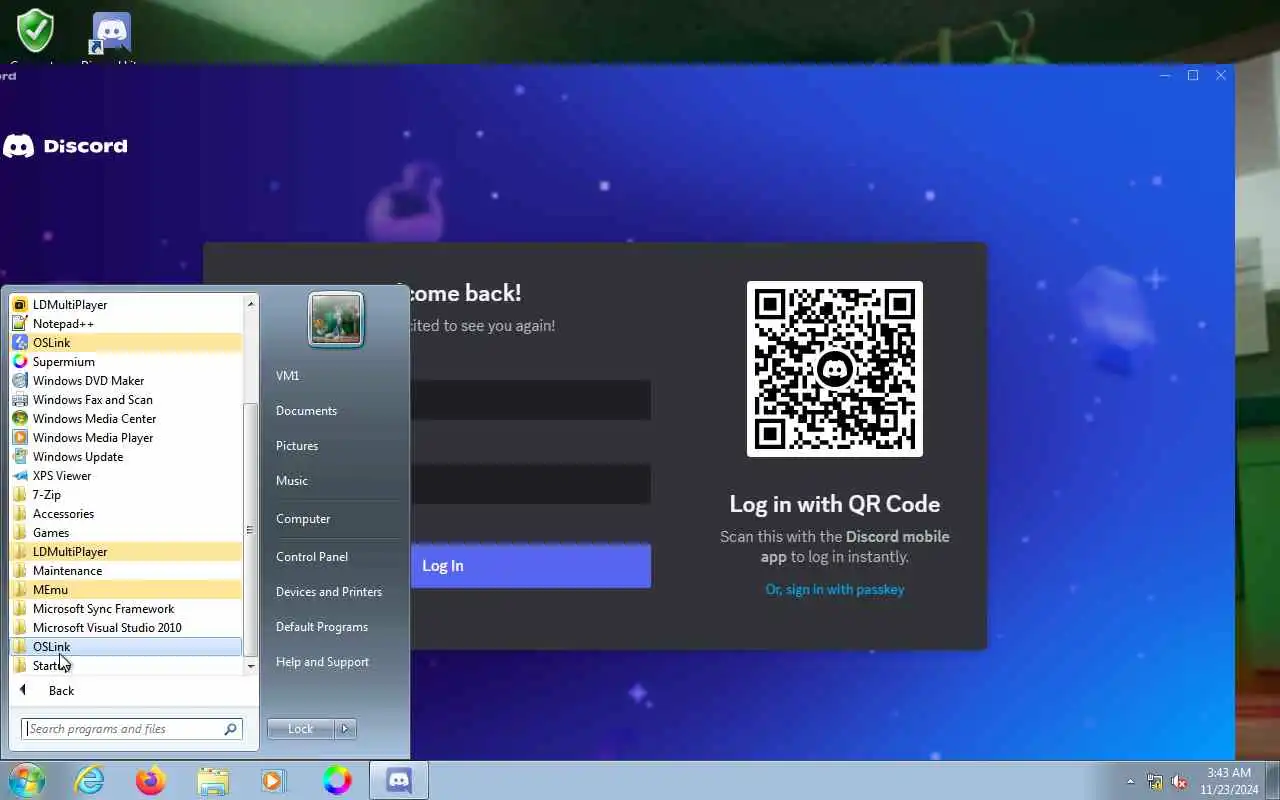
Task: Expand the 7-Zip folder
Action: point(126,494)
